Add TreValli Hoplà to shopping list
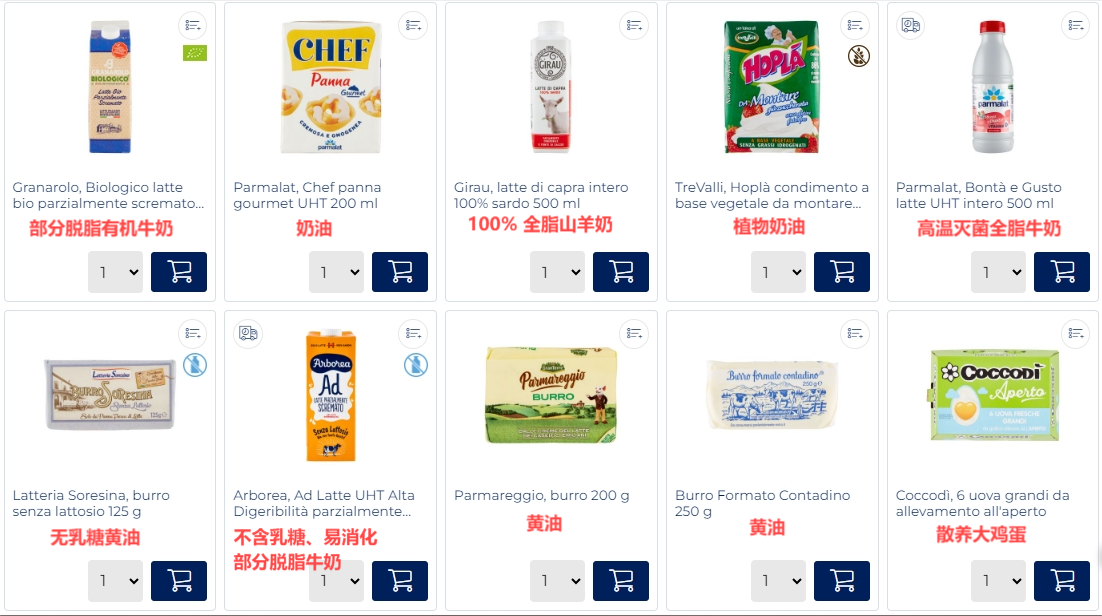 pyautogui.click(x=855, y=25)
